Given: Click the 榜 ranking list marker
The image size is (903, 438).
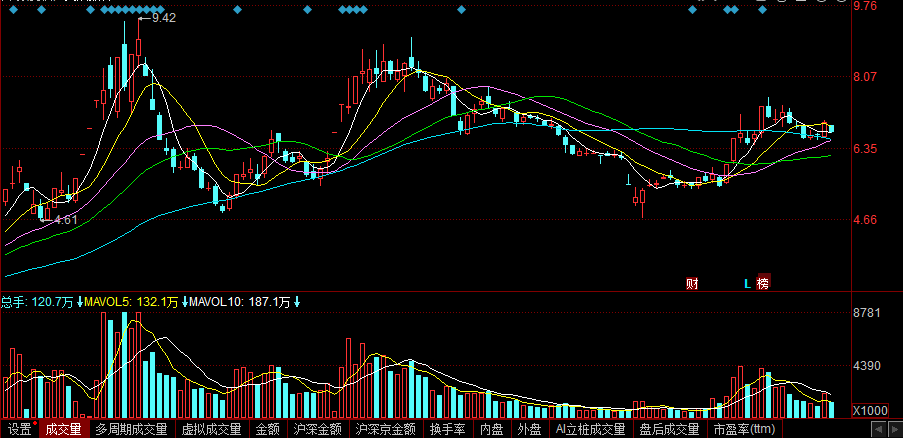Looking at the screenshot, I should click(763, 283).
